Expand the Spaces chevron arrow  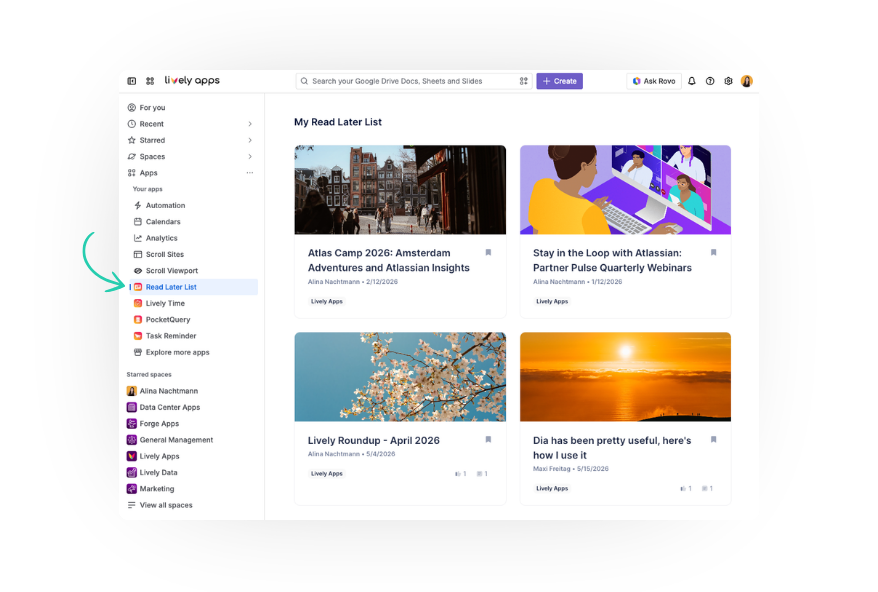pos(250,156)
